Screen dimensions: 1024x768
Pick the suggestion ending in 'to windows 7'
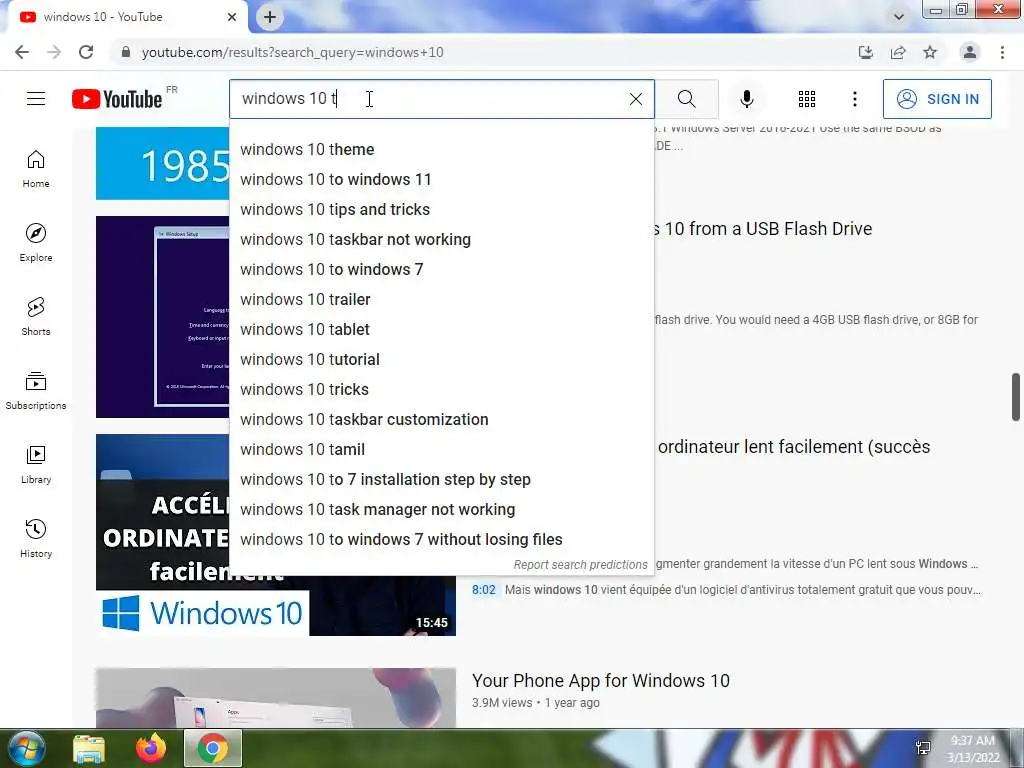(441, 270)
